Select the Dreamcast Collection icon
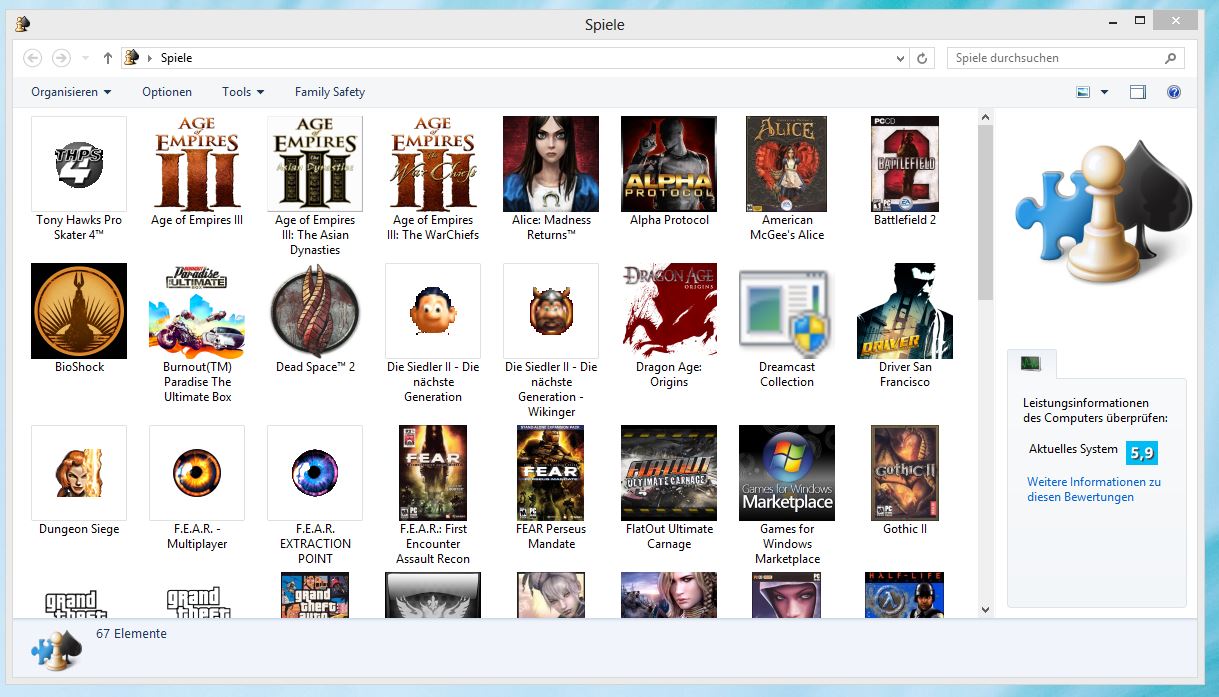 coord(787,310)
